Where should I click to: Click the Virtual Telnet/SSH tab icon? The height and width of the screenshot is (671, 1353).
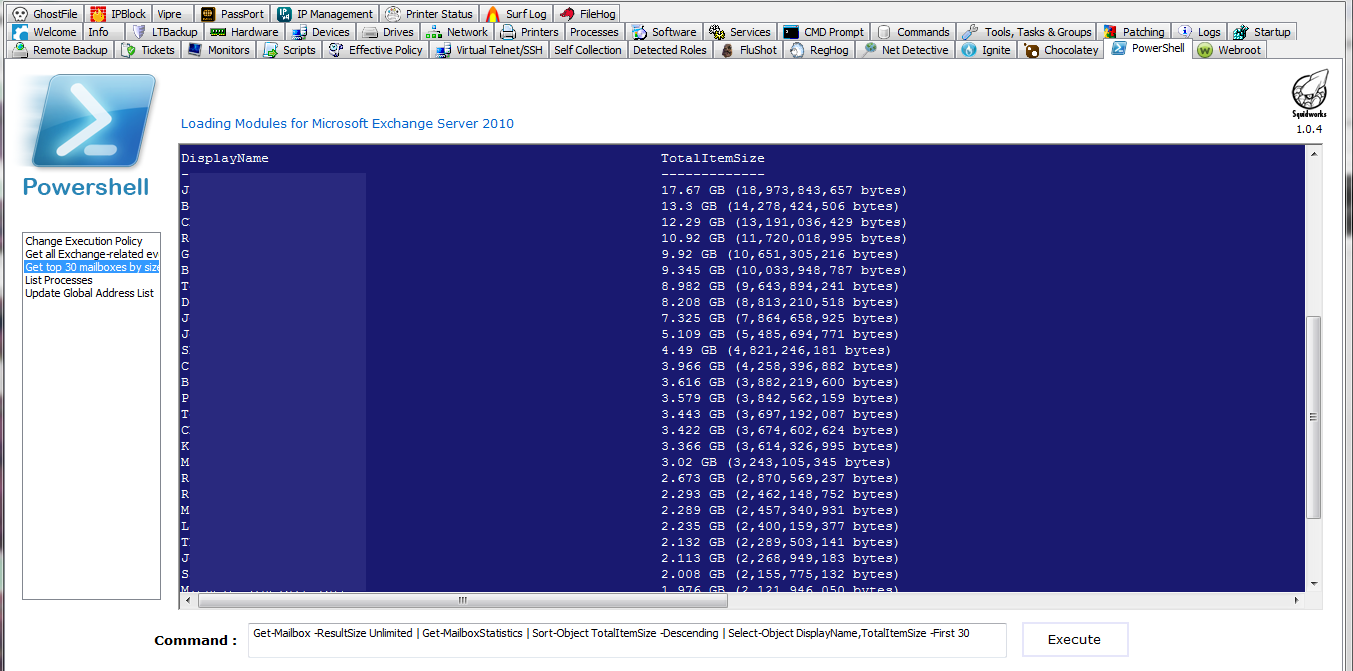(443, 50)
